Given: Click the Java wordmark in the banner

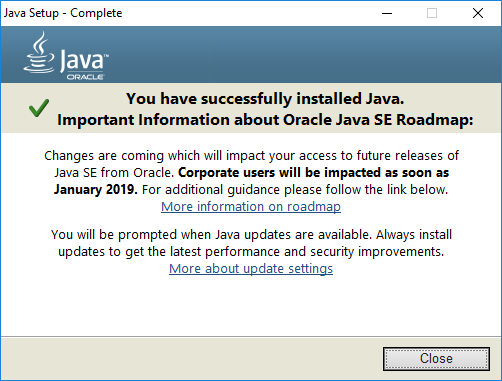Looking at the screenshot, I should pyautogui.click(x=84, y=61).
